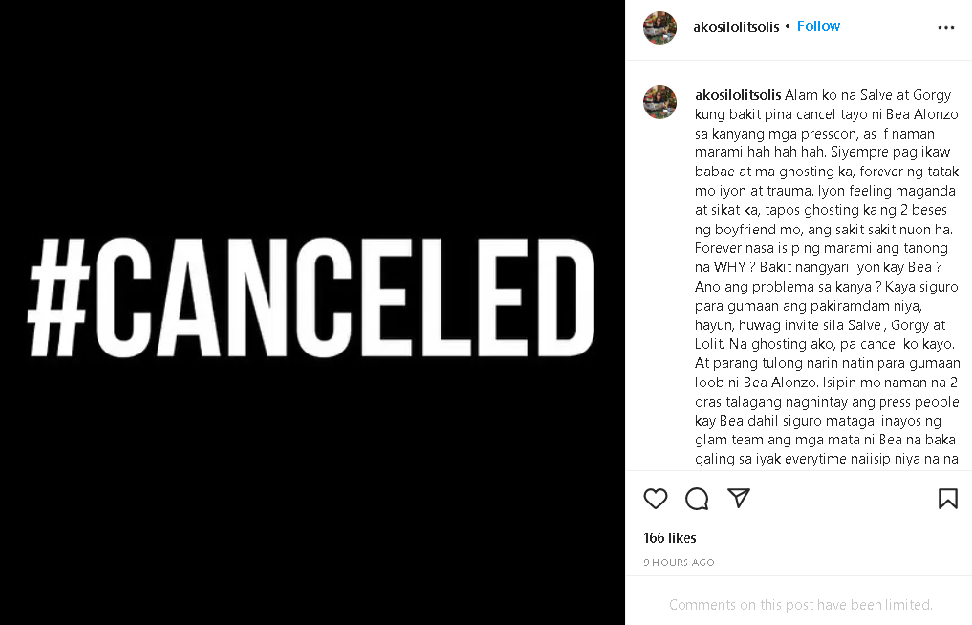This screenshot has height=625, width=972.
Task: Open comments with the speech bubble icon
Action: pyautogui.click(x=697, y=498)
